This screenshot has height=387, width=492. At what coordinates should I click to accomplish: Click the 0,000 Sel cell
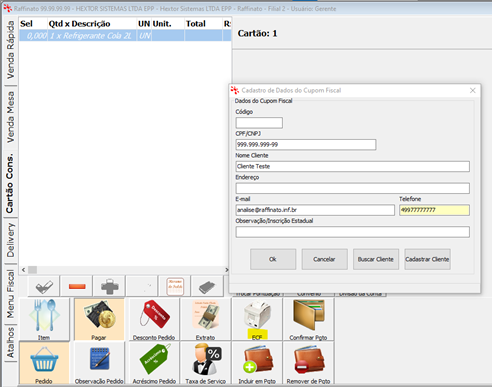33,36
